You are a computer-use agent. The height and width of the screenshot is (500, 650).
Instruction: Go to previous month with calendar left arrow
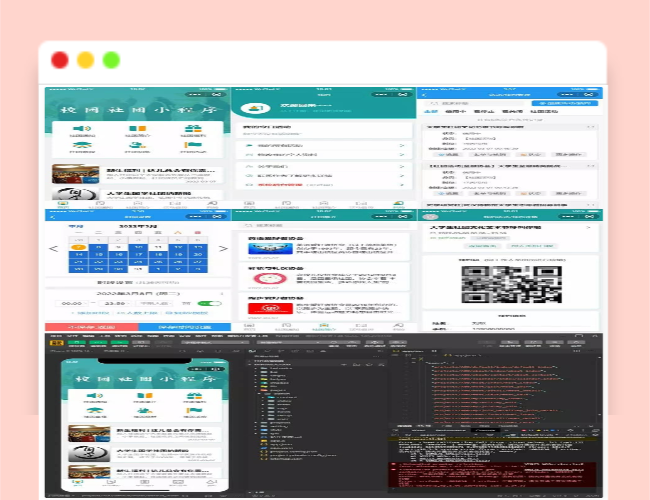click(x=53, y=249)
